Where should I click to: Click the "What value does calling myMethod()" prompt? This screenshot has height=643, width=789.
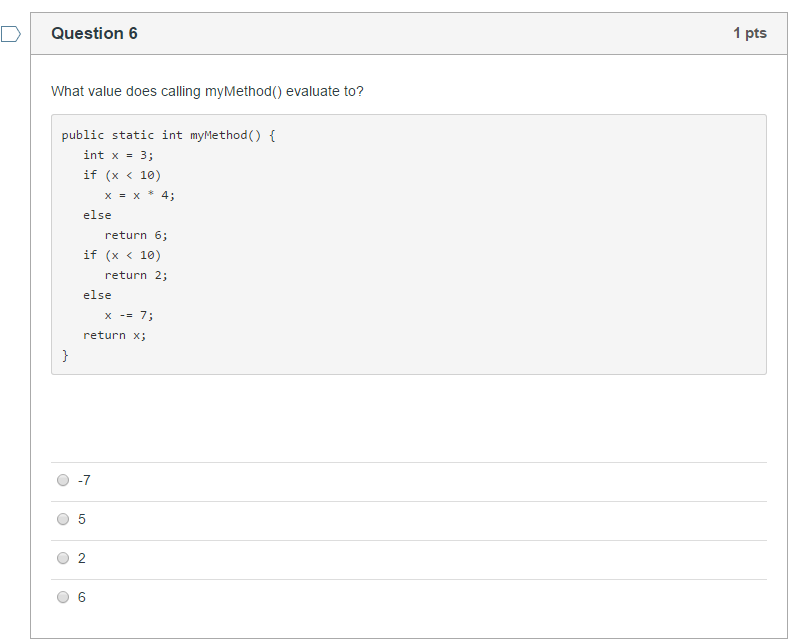coord(207,91)
